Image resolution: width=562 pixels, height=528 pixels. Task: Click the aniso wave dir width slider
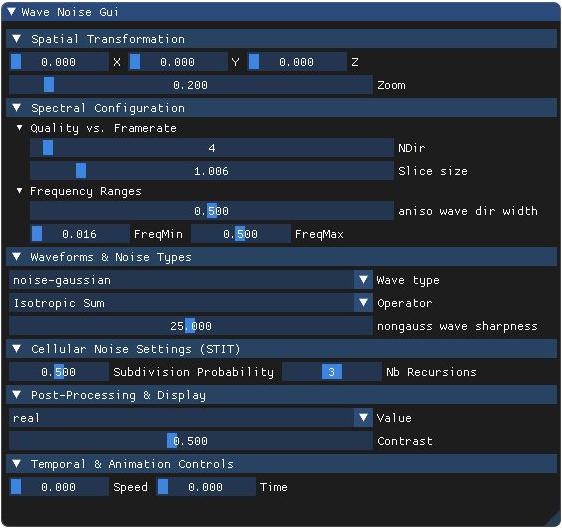click(x=212, y=211)
